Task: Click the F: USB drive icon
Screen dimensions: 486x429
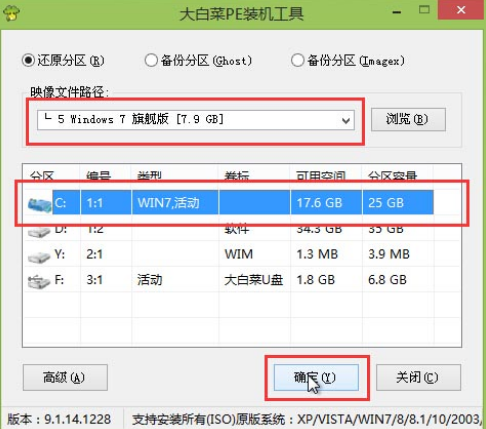Action: click(39, 281)
